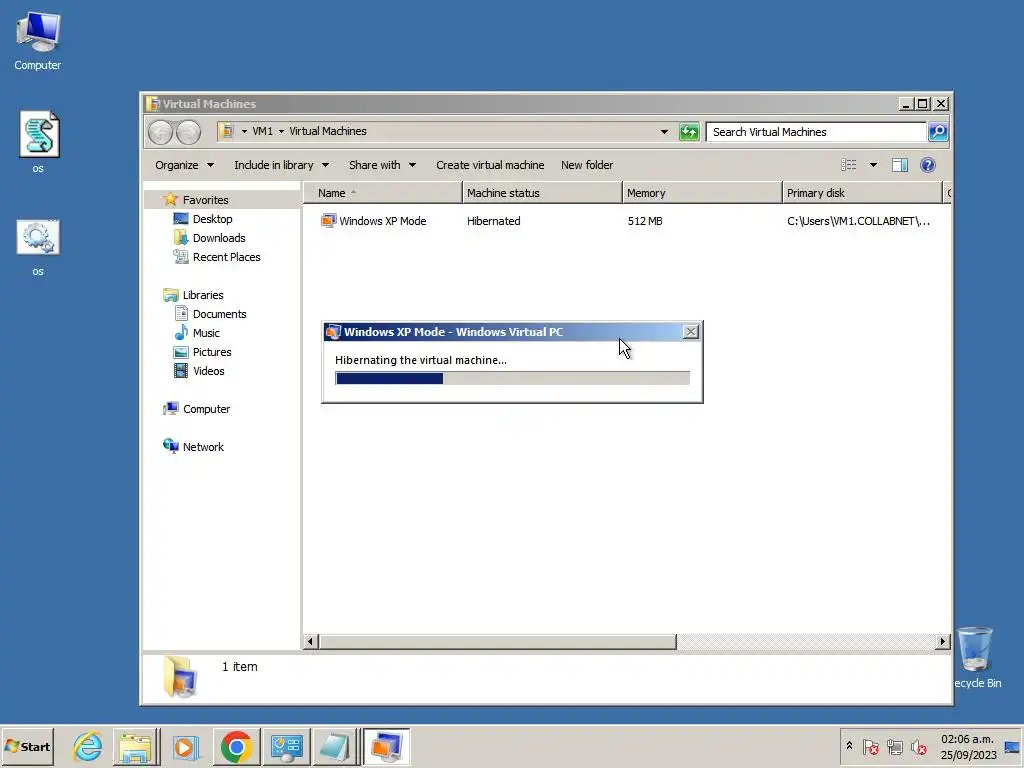
Task: Click the scroll left arrow
Action: (312, 642)
